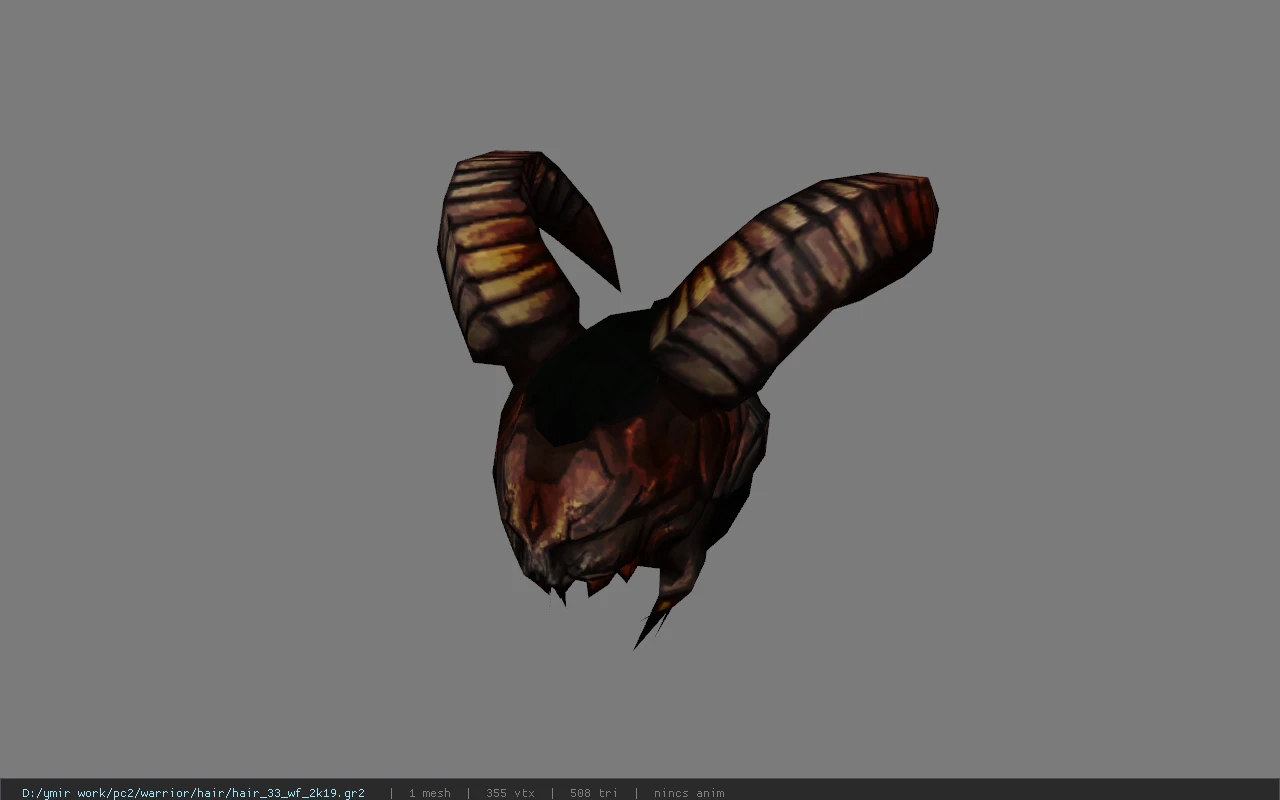The image size is (1280, 800).
Task: Click the horned helmet 3D model
Action: [686, 398]
